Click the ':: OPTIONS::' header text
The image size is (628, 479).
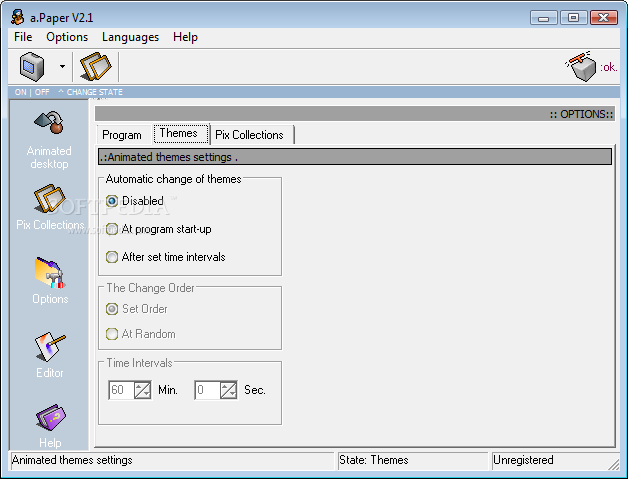tap(581, 114)
